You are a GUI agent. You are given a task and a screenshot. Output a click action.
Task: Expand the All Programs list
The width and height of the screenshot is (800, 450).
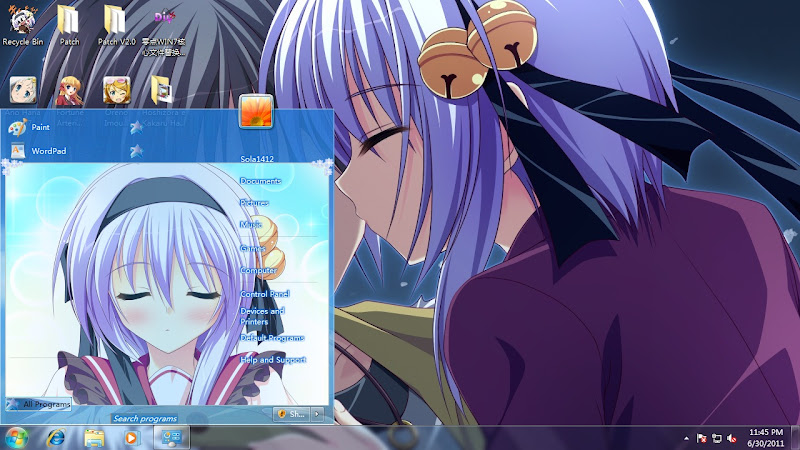tap(39, 404)
